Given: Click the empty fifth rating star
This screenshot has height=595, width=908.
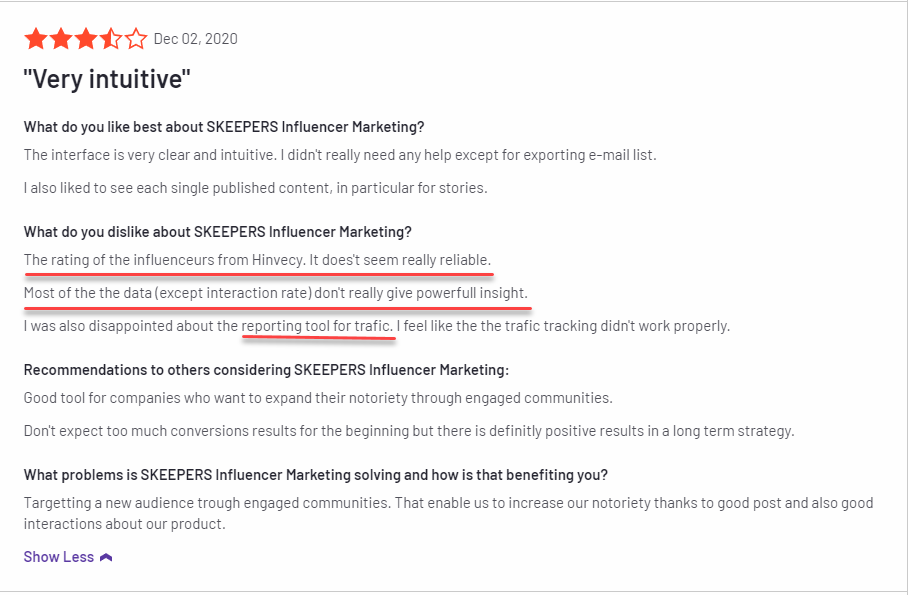Looking at the screenshot, I should pos(136,39).
